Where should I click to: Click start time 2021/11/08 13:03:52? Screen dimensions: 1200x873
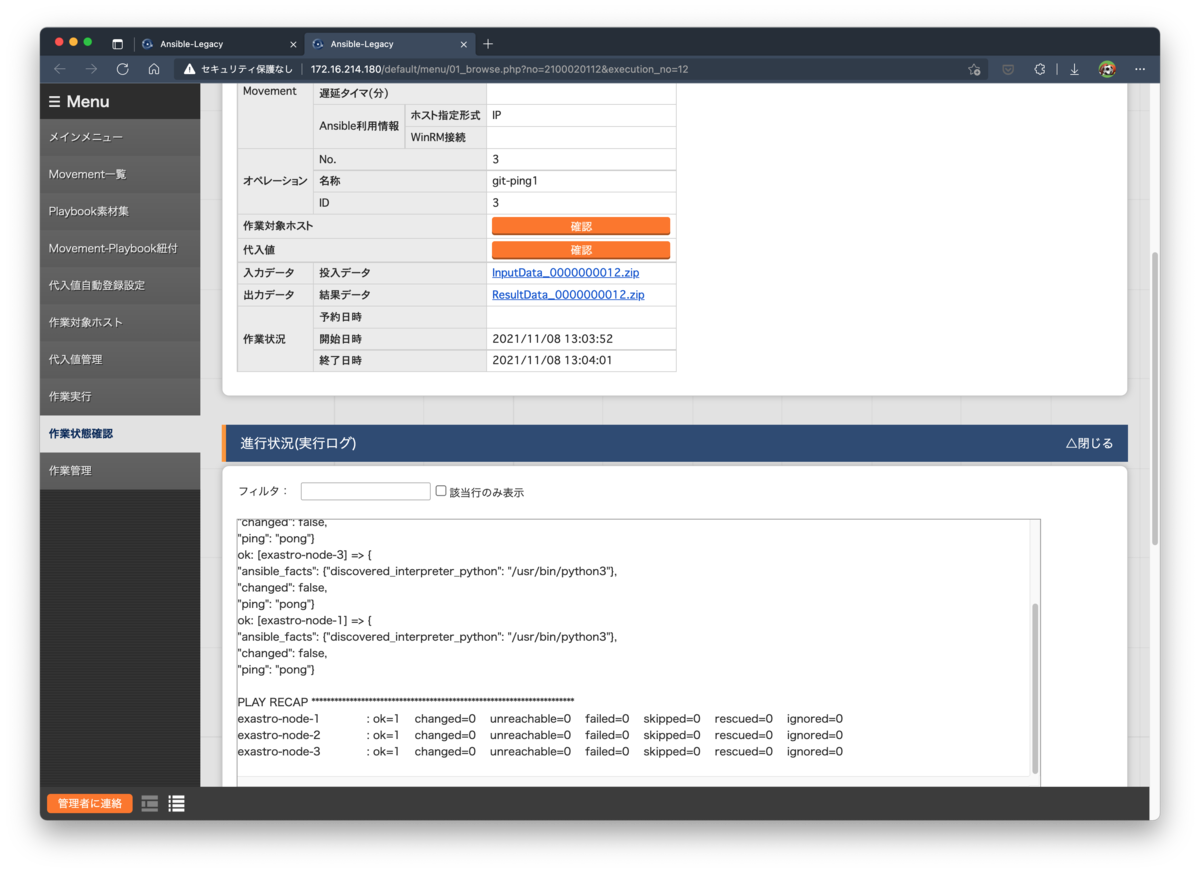pos(552,339)
